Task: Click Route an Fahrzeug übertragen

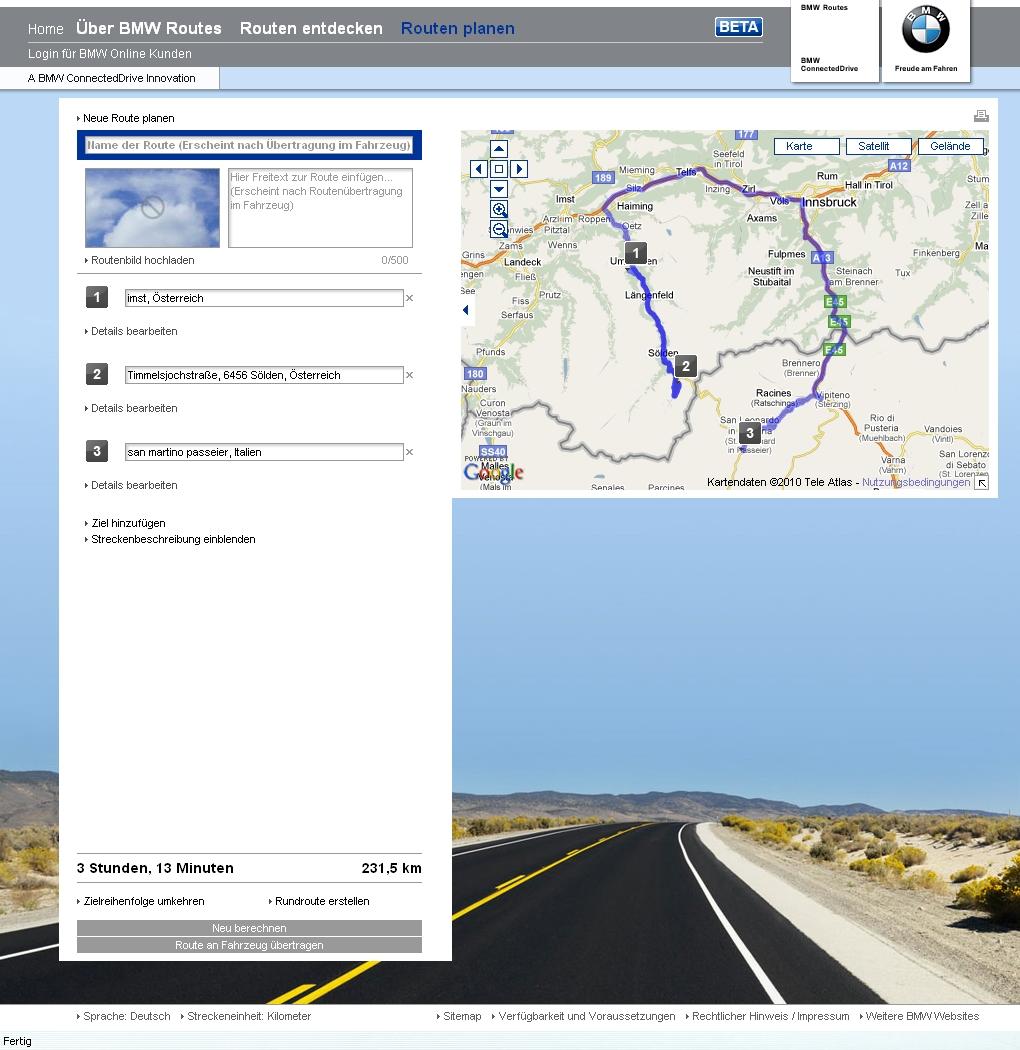Action: (249, 945)
